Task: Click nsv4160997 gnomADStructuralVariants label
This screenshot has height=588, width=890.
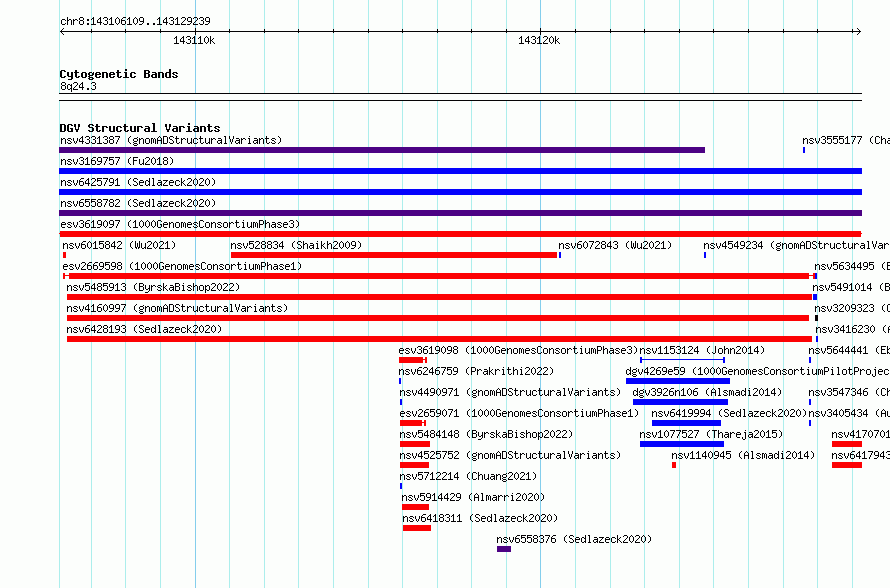Action: pos(177,308)
